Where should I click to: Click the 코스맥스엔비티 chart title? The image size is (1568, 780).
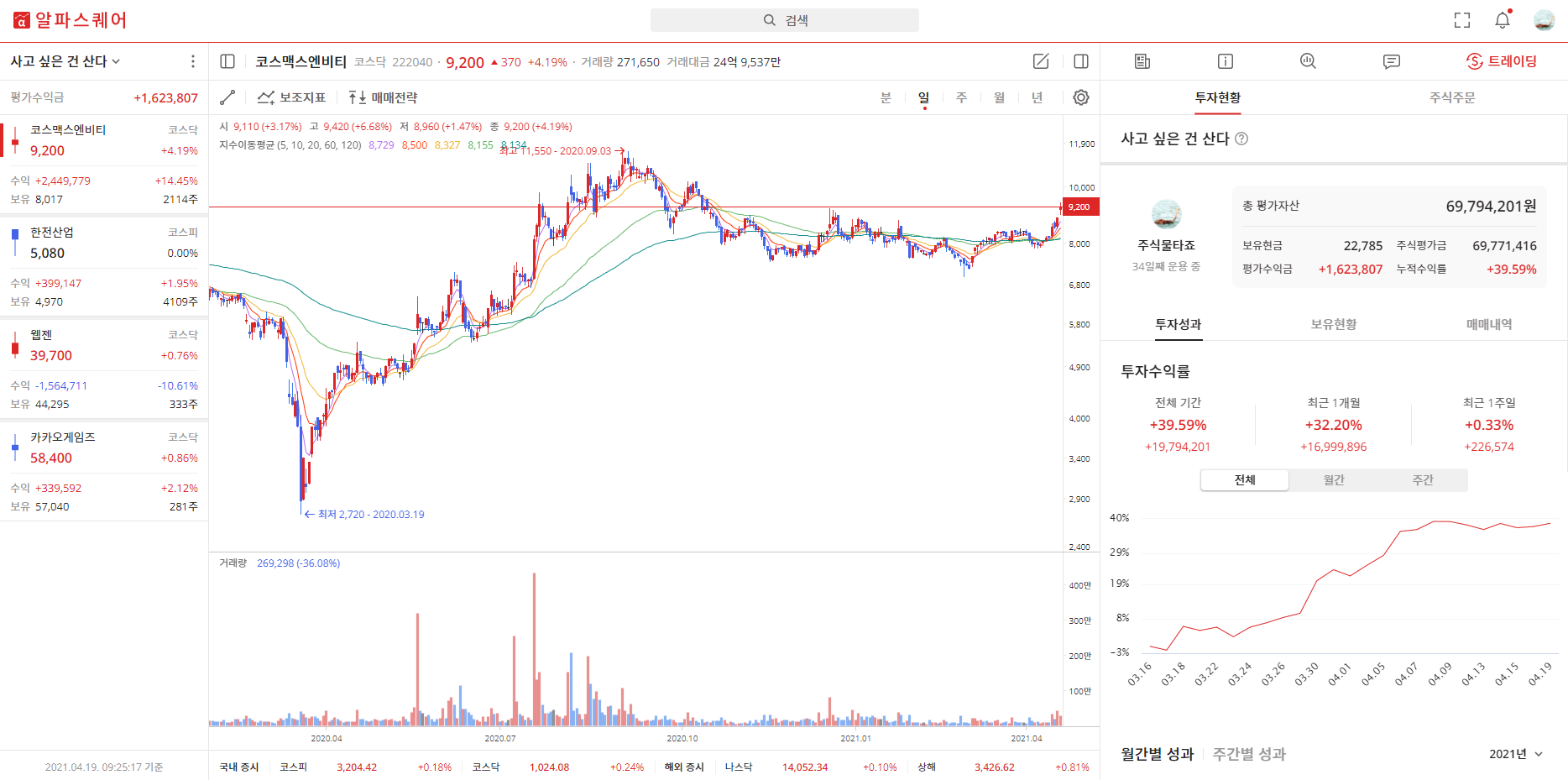pos(301,62)
